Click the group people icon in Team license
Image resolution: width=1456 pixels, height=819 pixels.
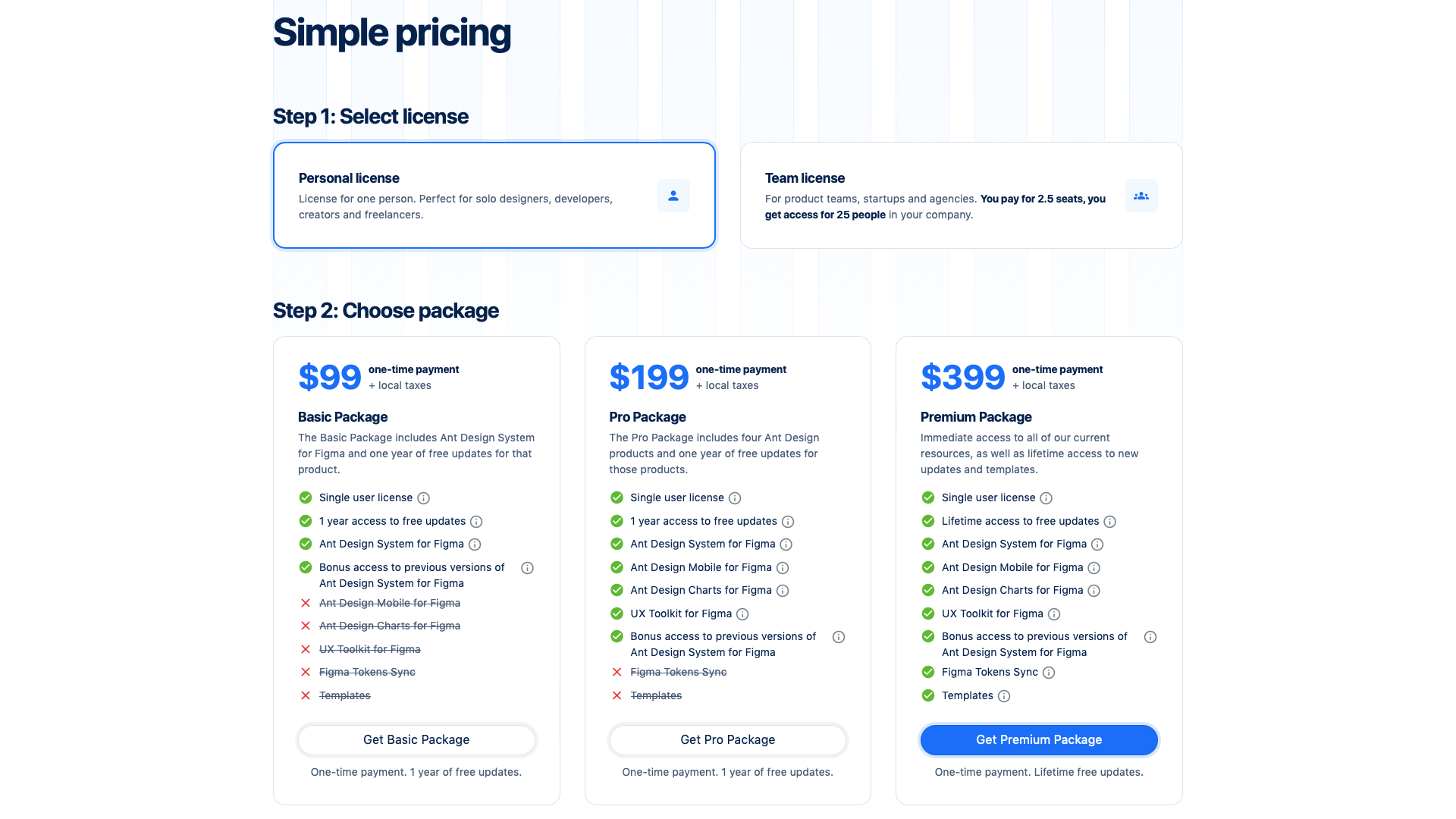(1141, 196)
